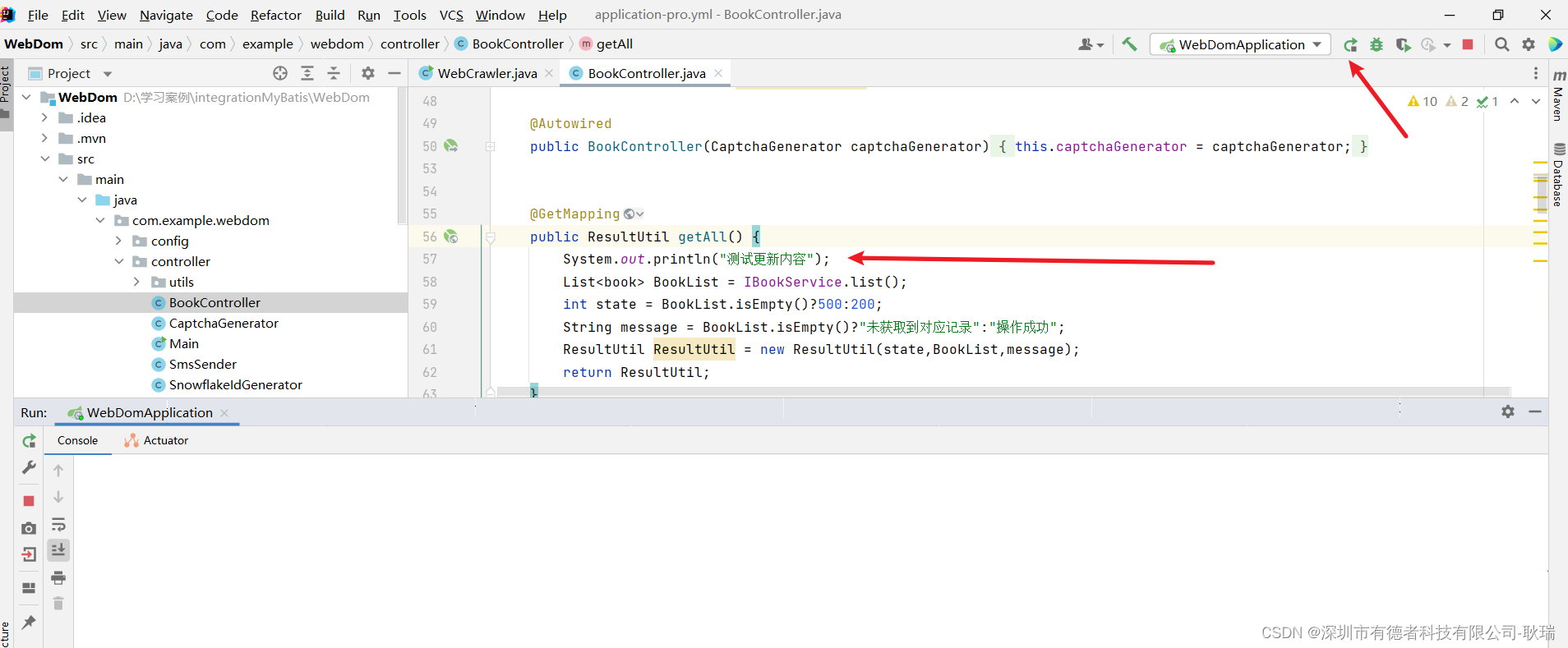Start debugging with the bug icon
The height and width of the screenshot is (648, 1568).
(x=1377, y=44)
